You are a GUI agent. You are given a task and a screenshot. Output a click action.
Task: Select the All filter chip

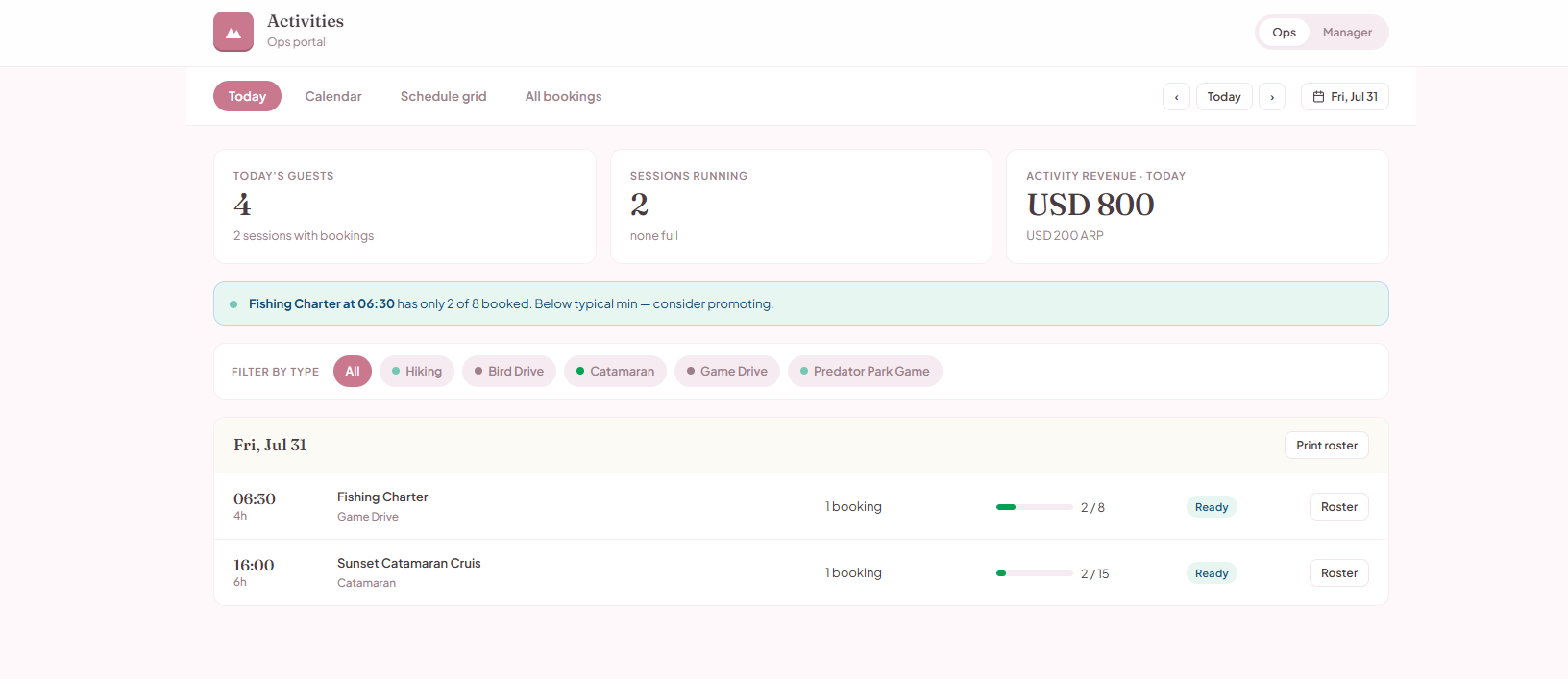pos(353,372)
